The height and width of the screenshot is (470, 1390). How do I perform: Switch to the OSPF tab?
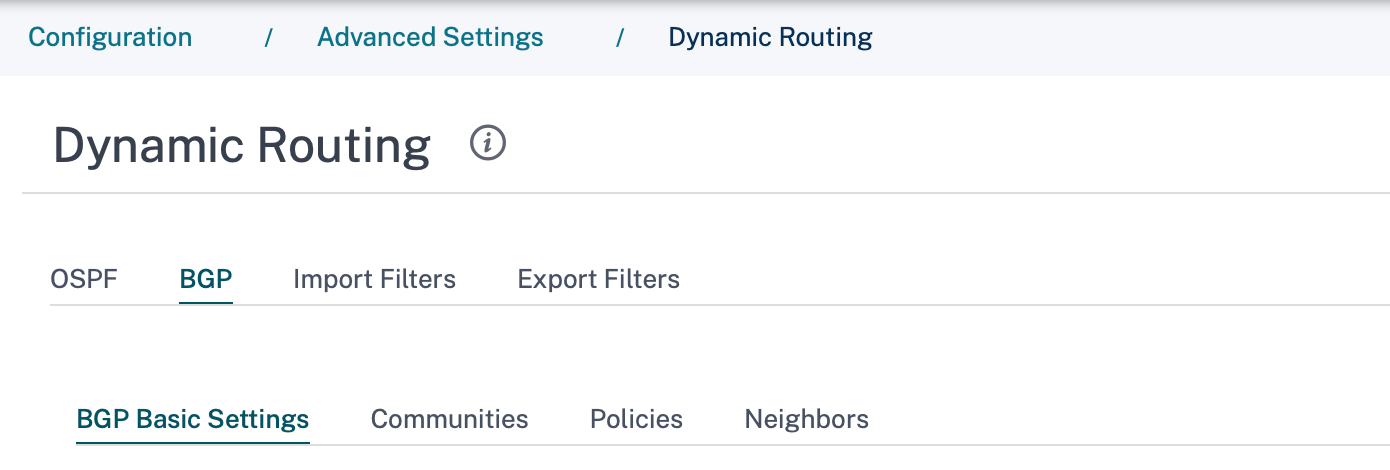tap(84, 279)
